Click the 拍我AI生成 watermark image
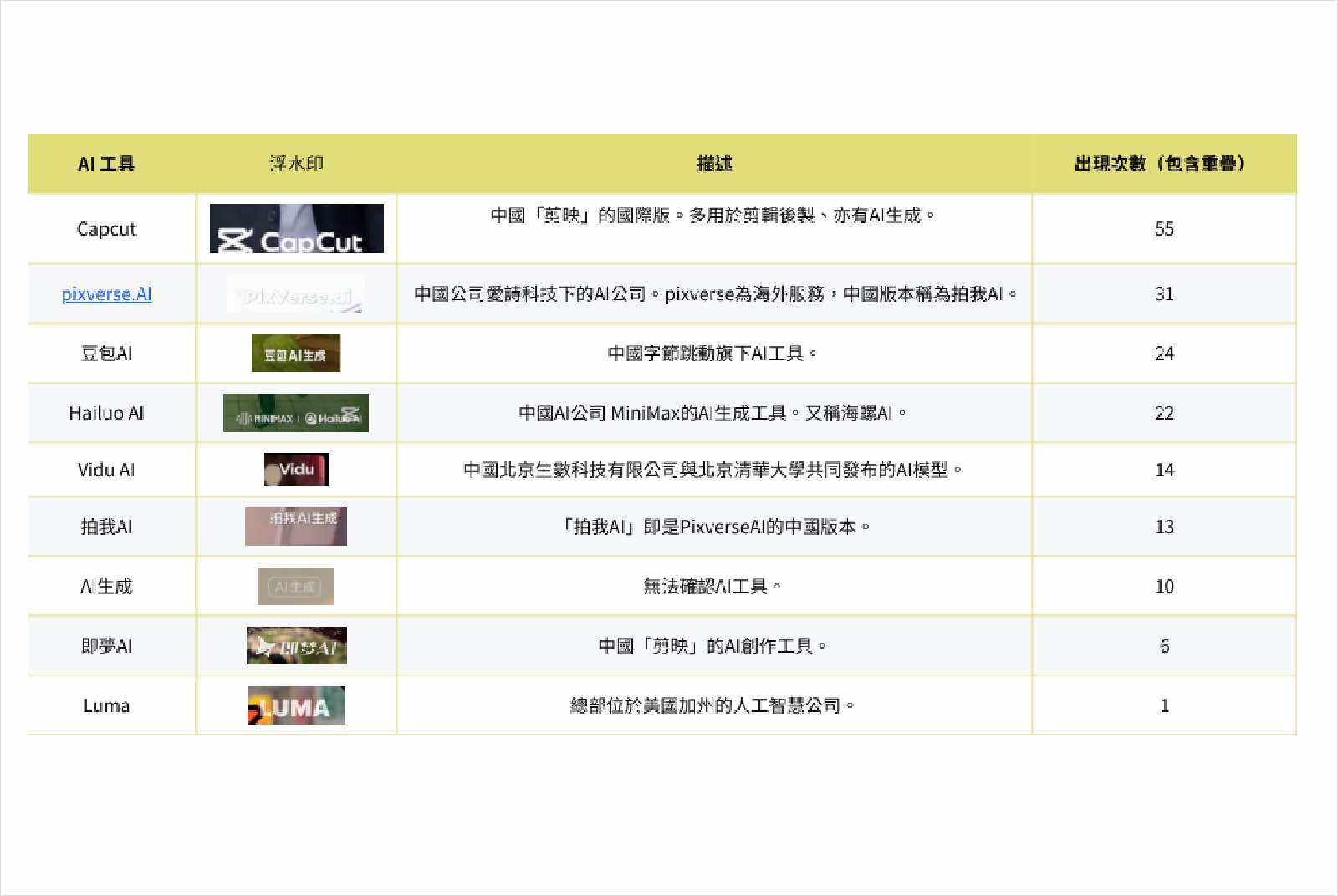The width and height of the screenshot is (1338, 896). coord(296,527)
